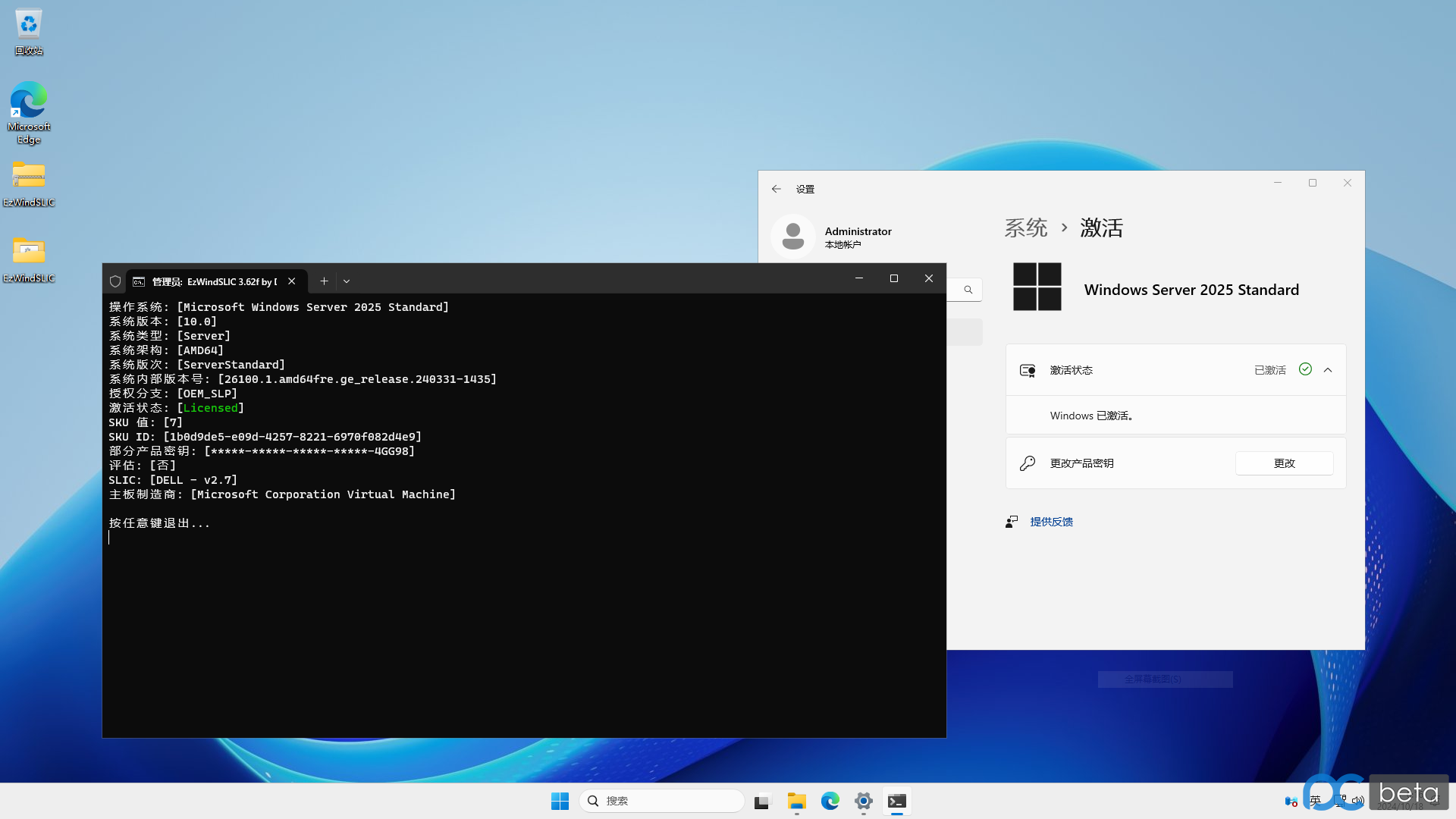Click the Windows Server 2025 Standard title
Screen dimensions: 1456x819
pos(1191,290)
